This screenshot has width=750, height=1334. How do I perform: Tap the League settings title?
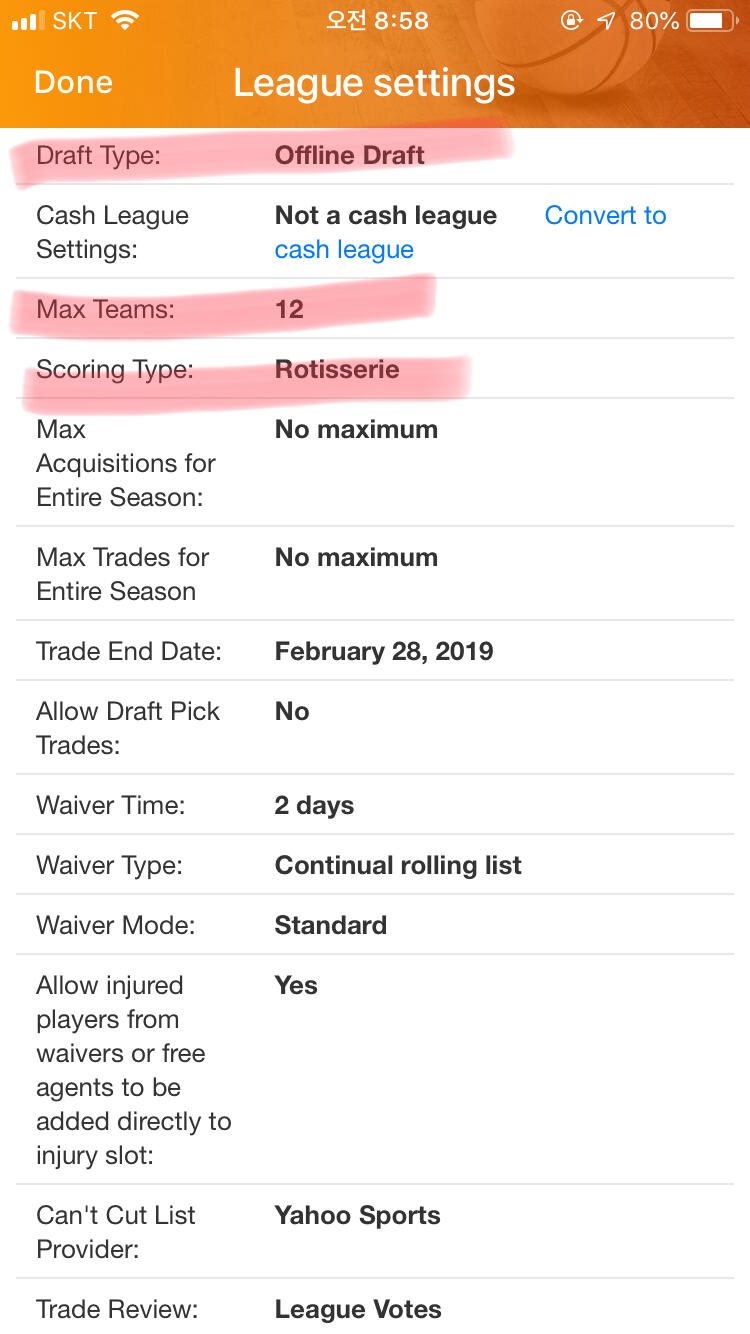pyautogui.click(x=374, y=83)
